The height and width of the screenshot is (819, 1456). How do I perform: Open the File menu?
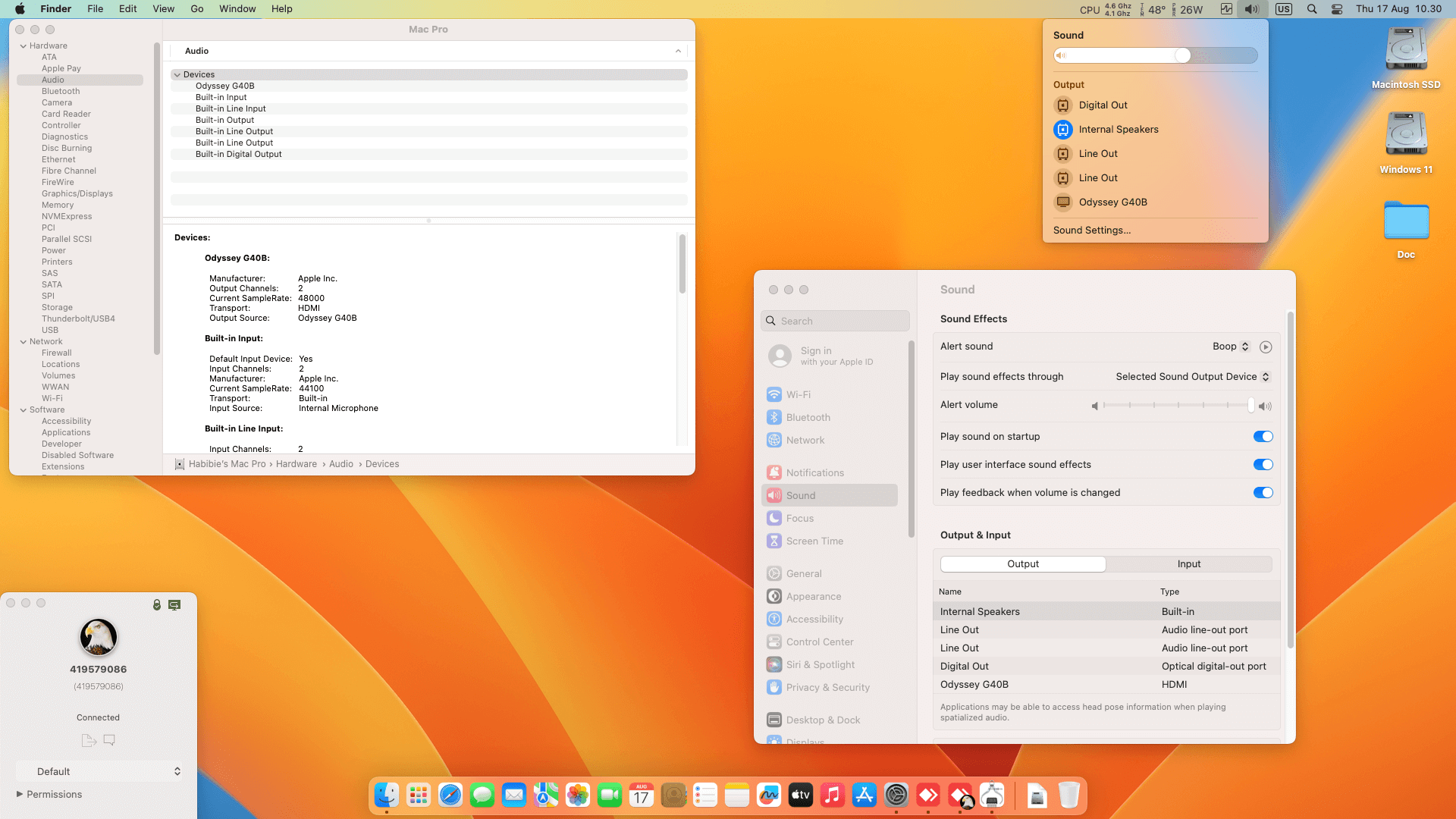[96, 9]
